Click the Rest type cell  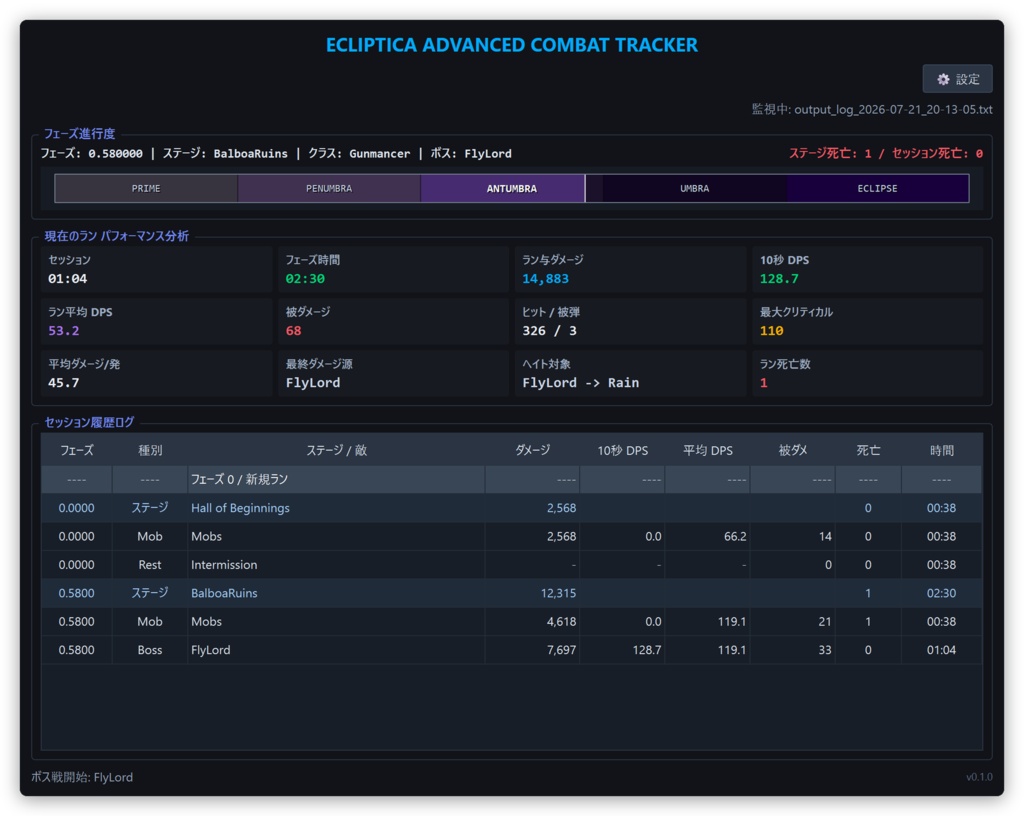[150, 565]
